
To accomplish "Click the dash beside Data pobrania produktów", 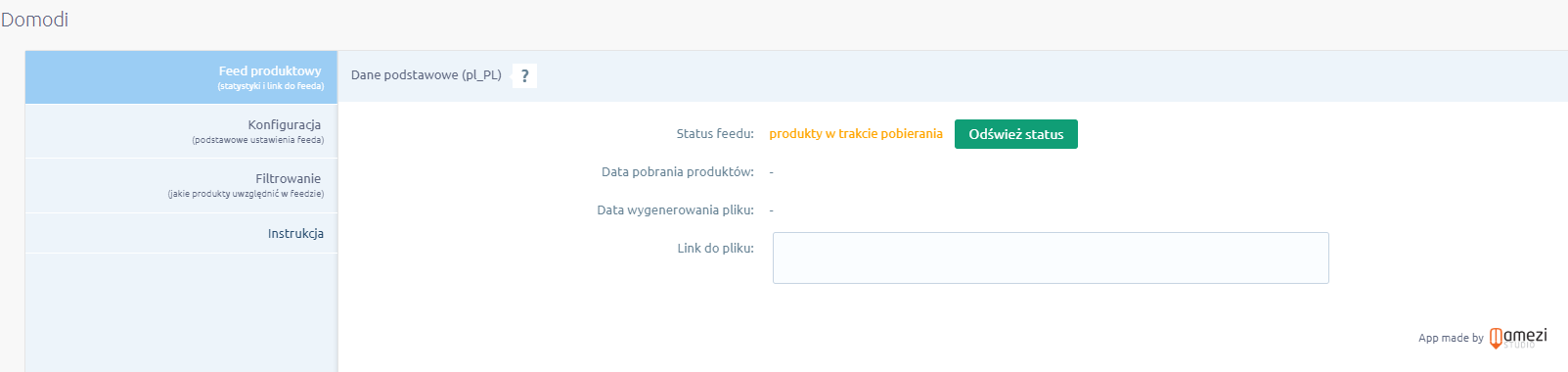I will click(772, 172).
